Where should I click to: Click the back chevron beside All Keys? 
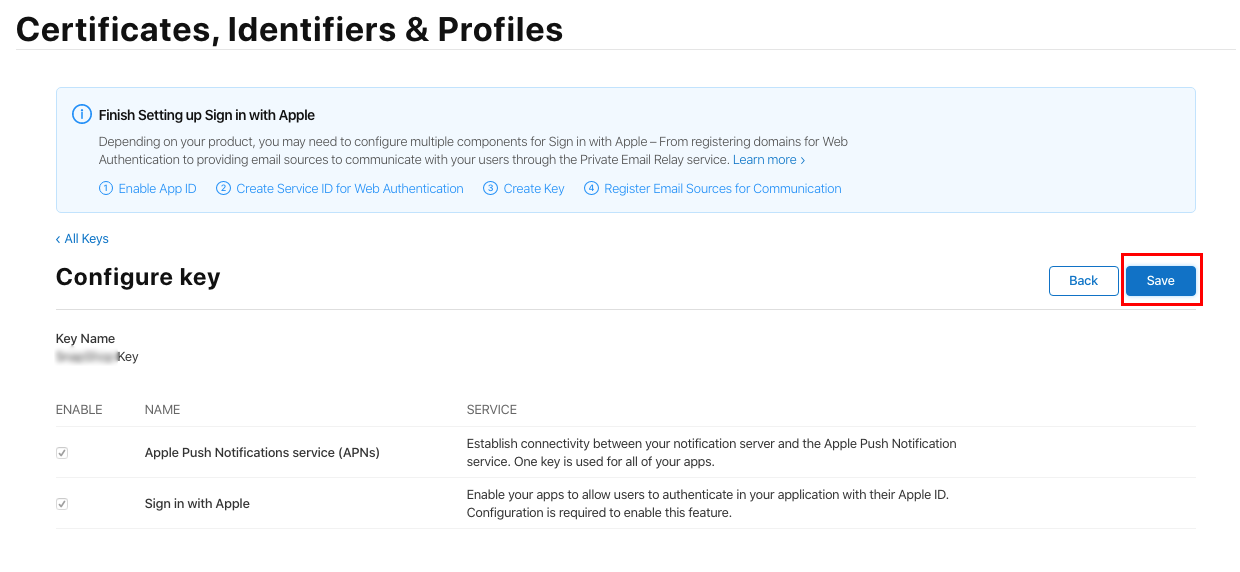(58, 239)
